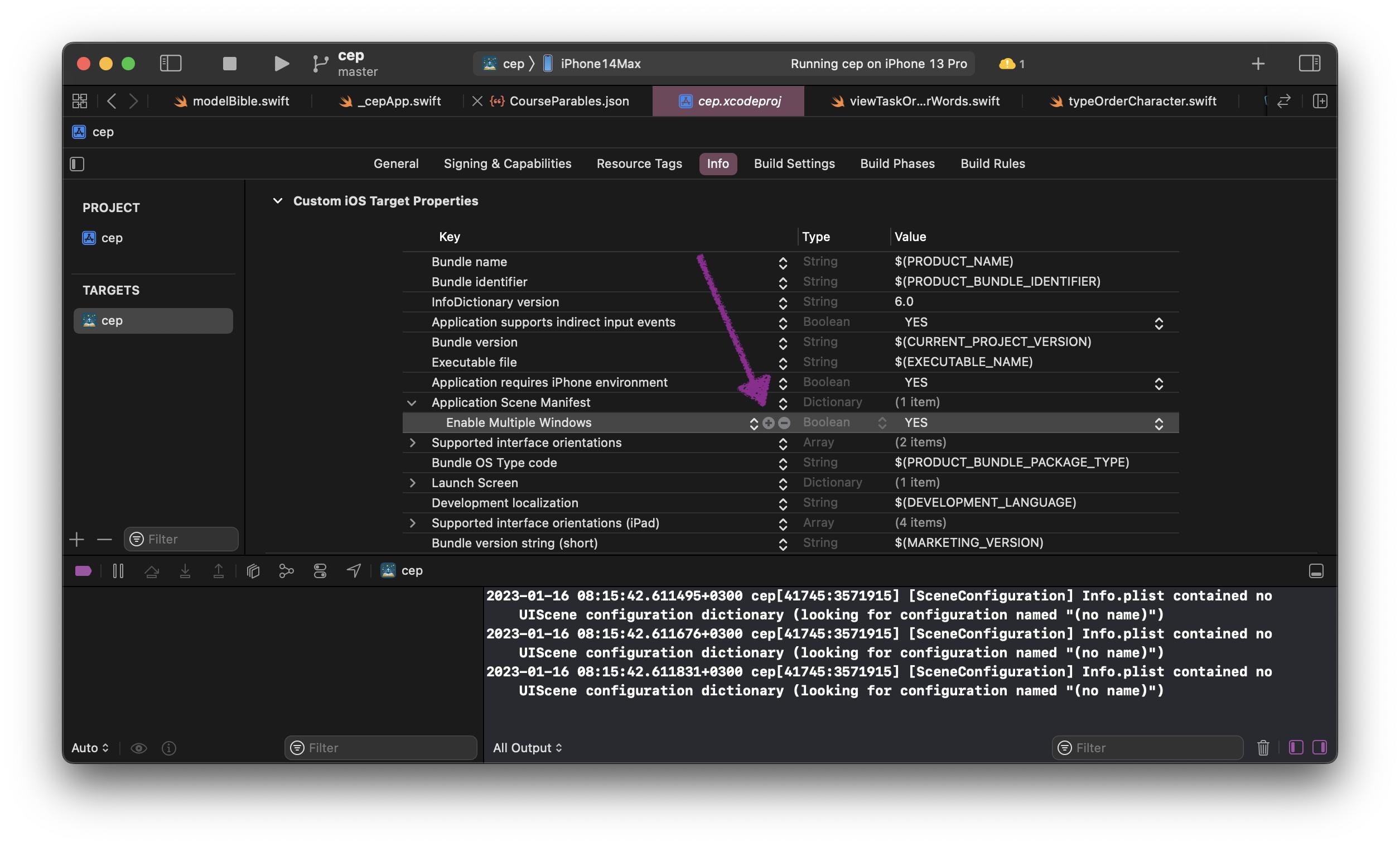Open indirect input events YES dropdown
The width and height of the screenshot is (1400, 846).
[1158, 324]
